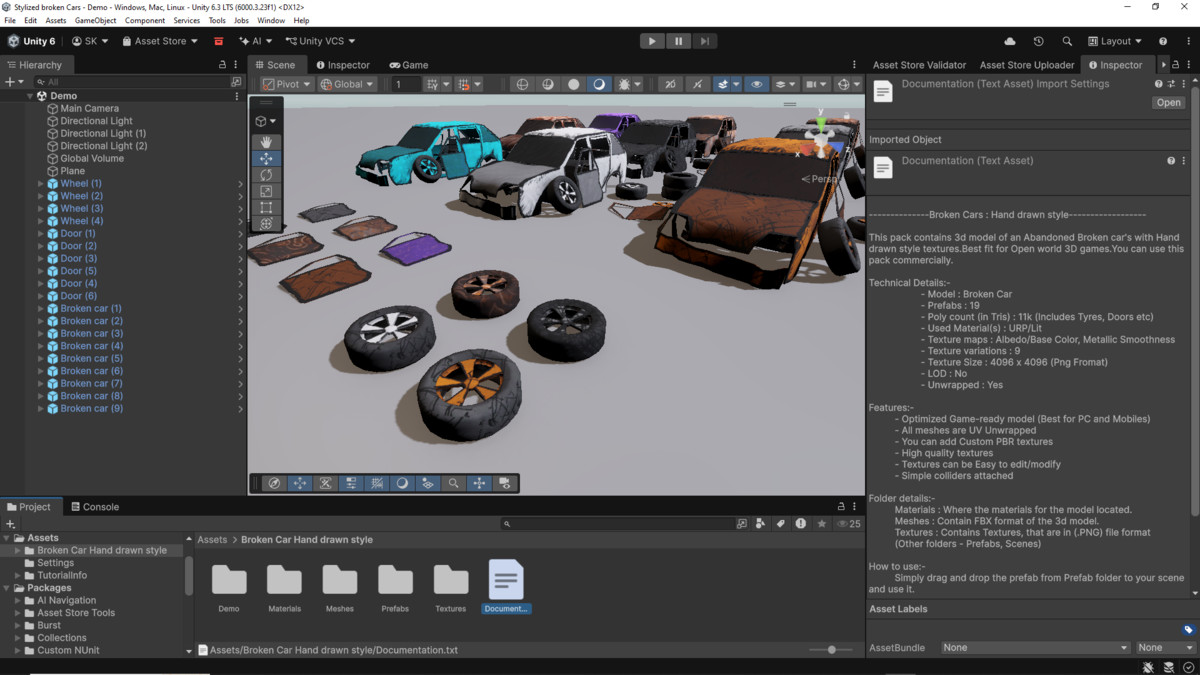The height and width of the screenshot is (675, 1200).
Task: Click the Open button in Inspector
Action: (1168, 102)
